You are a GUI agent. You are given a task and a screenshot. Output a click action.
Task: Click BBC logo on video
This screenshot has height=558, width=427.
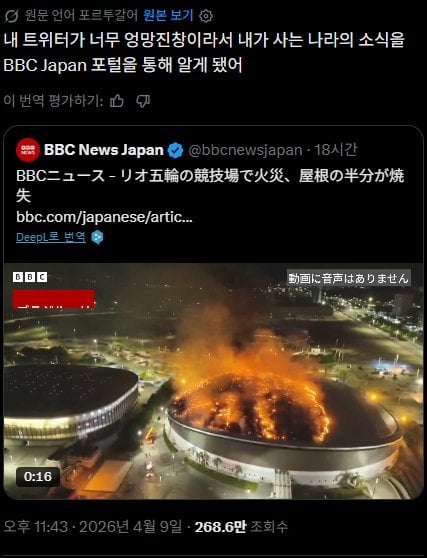coord(30,277)
